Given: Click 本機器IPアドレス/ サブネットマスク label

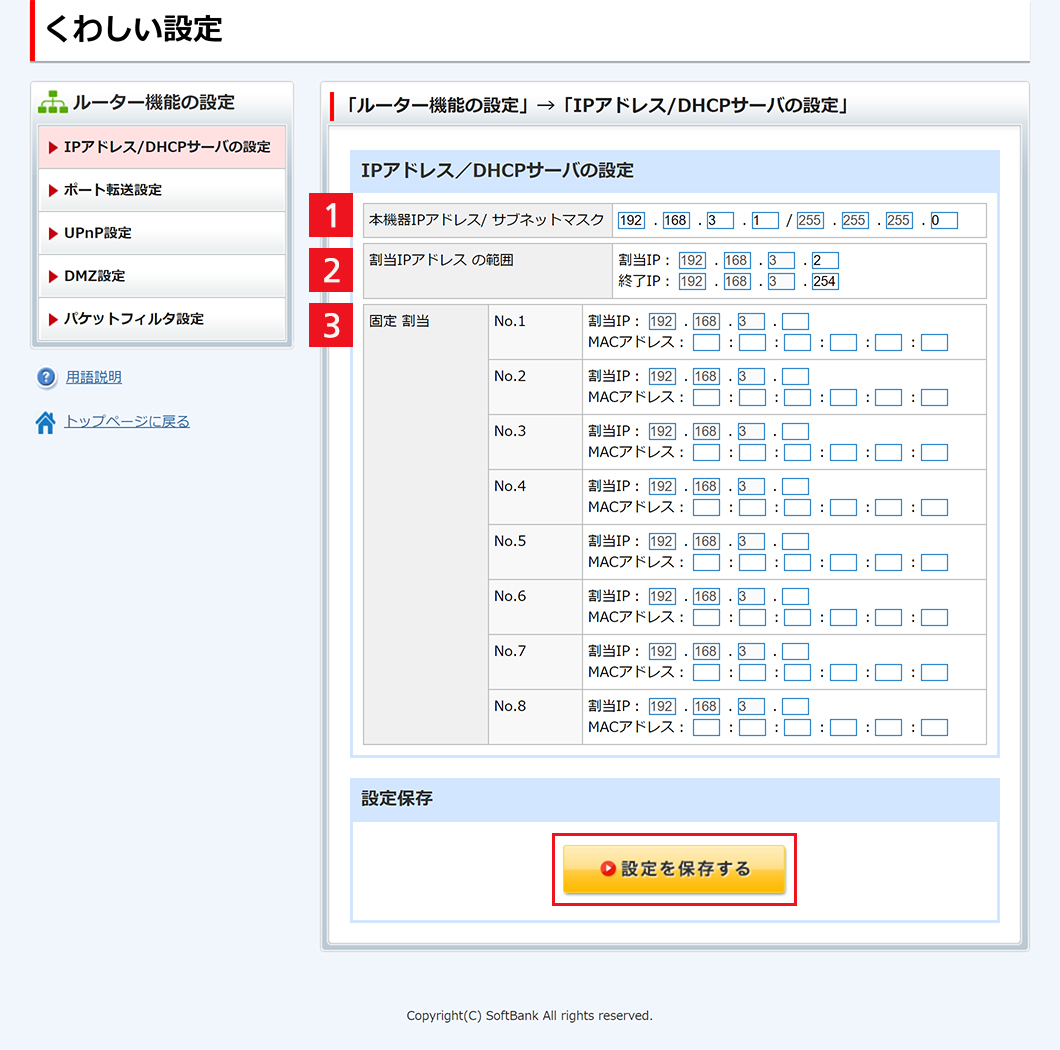Looking at the screenshot, I should click(486, 220).
